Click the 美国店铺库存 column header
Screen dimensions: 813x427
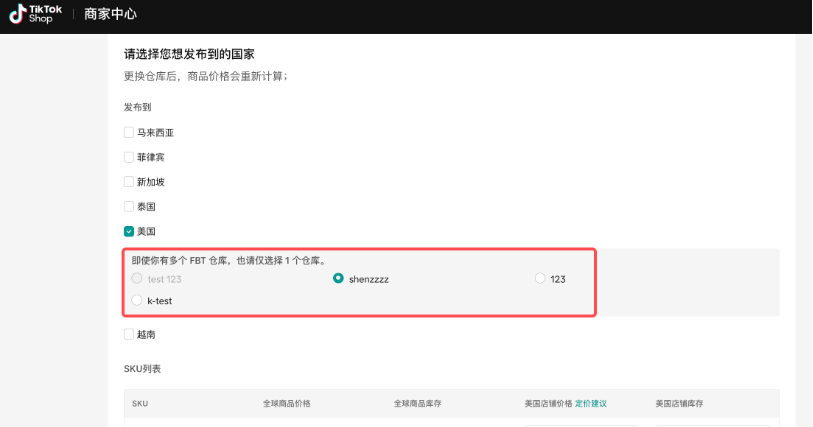point(679,403)
